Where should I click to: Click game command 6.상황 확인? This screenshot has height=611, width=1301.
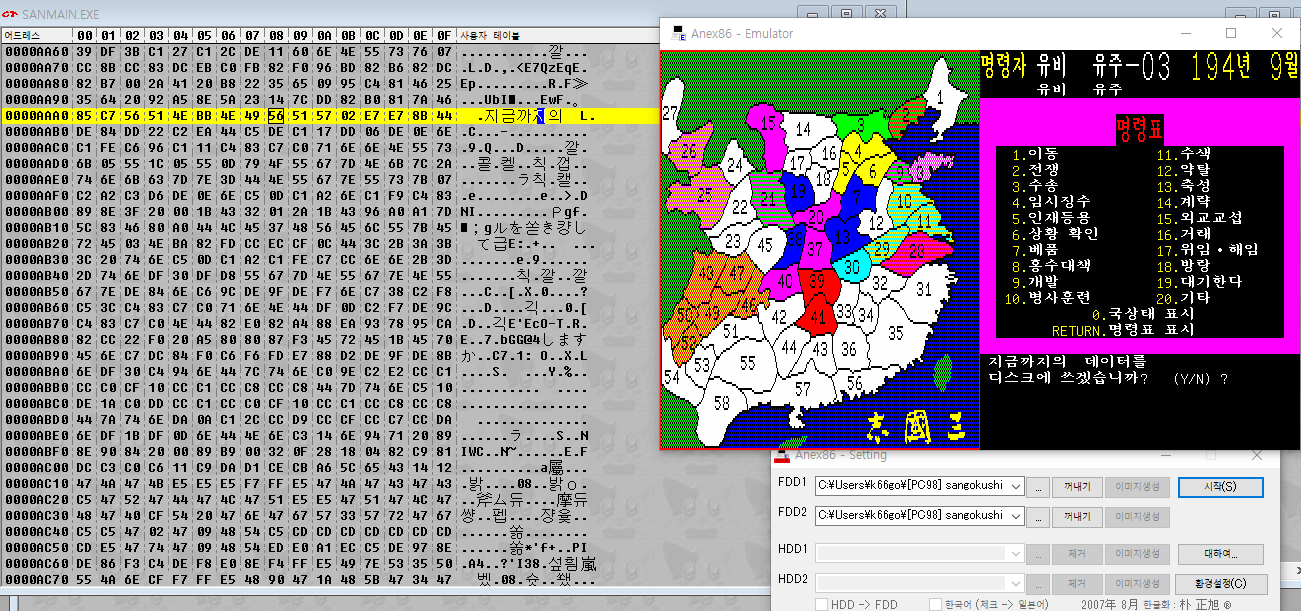[1055, 234]
